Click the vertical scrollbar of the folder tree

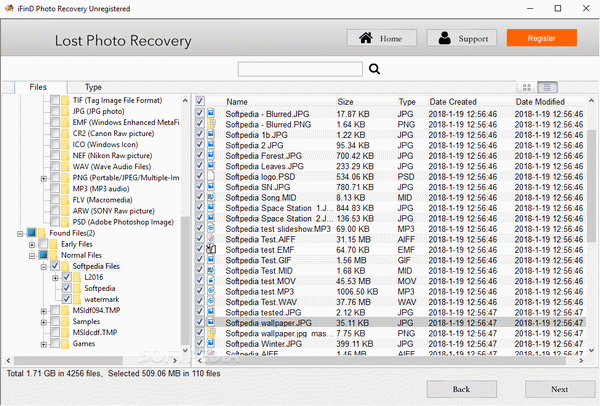185,280
